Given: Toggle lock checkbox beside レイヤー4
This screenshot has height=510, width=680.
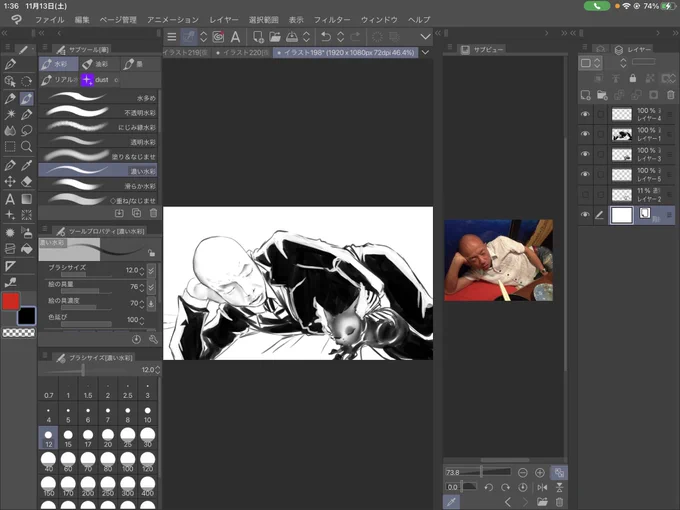Looking at the screenshot, I should click(x=601, y=114).
